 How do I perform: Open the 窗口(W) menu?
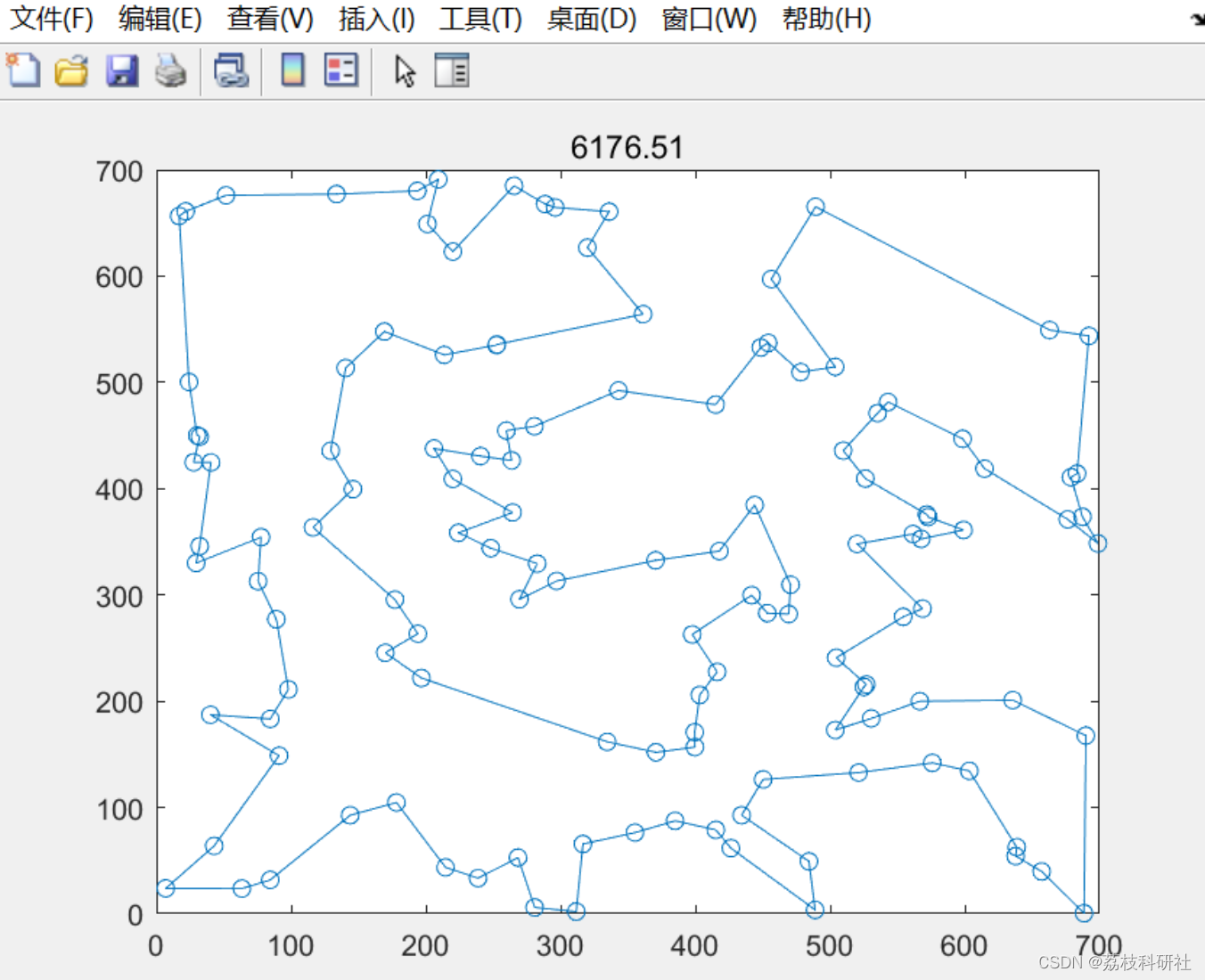click(709, 19)
